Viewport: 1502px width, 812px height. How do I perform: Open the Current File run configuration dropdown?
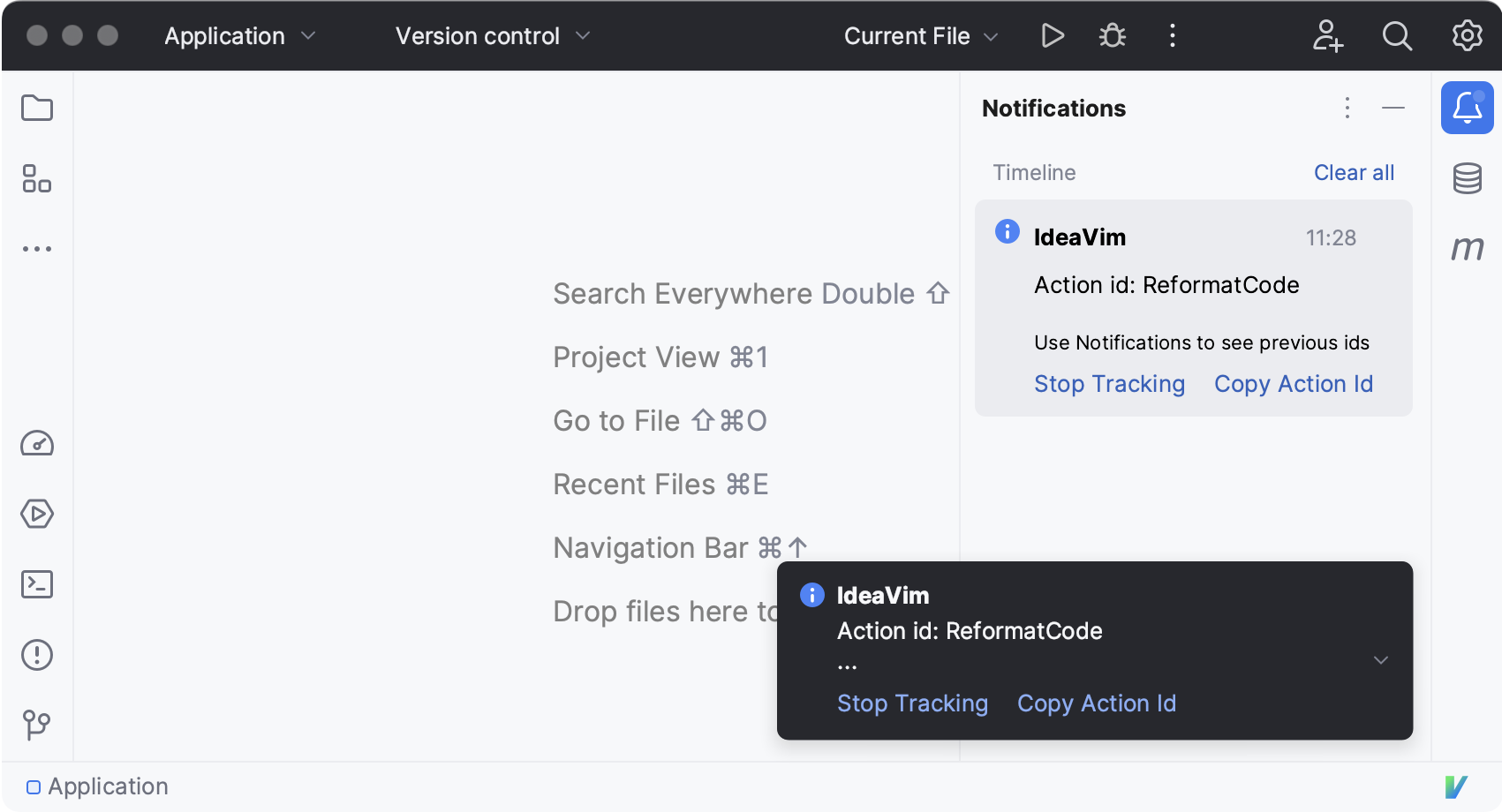[918, 36]
